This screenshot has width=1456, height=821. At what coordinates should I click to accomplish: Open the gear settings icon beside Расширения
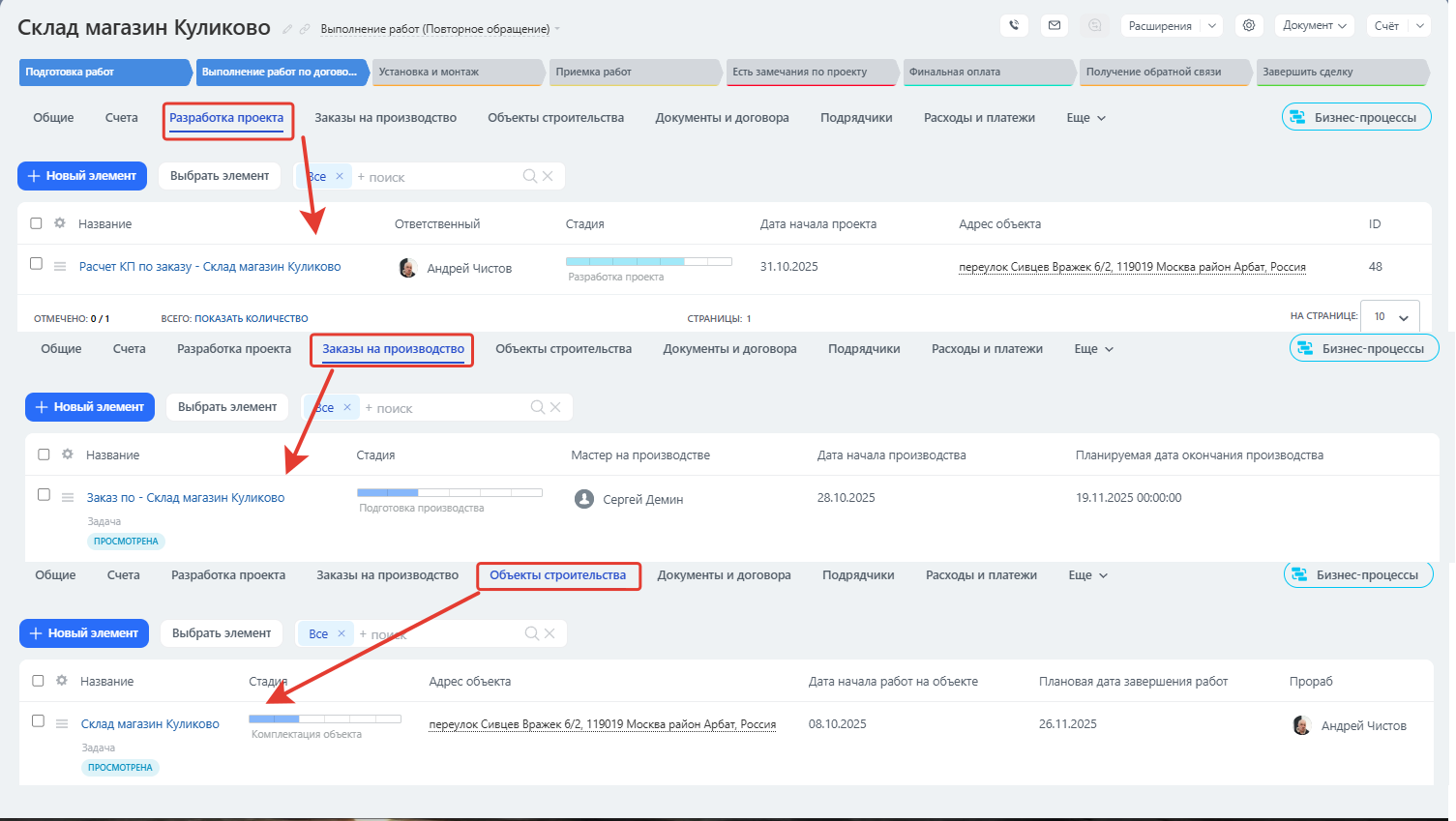click(1249, 26)
